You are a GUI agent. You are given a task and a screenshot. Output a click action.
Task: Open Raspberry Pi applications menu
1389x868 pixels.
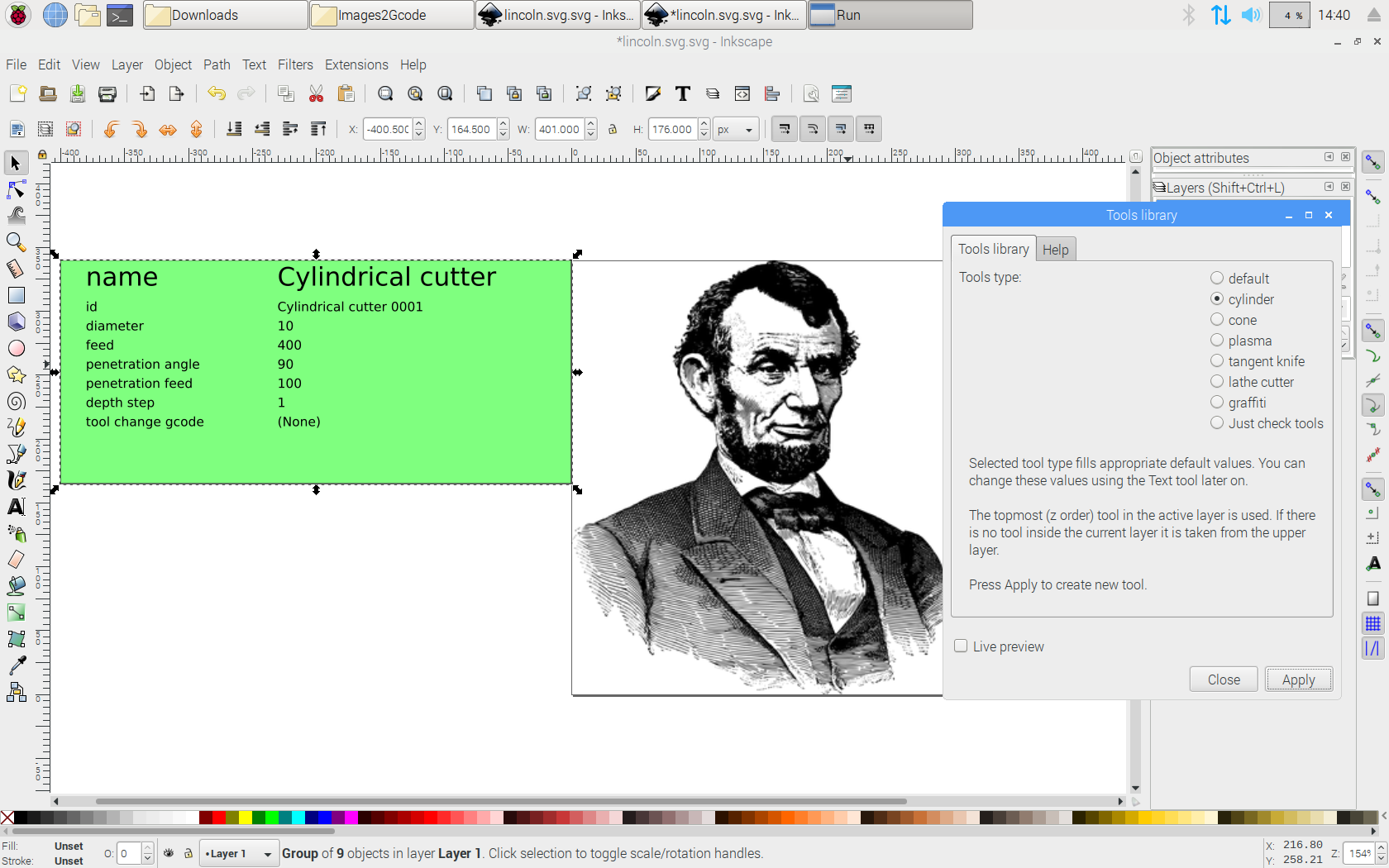(18, 15)
